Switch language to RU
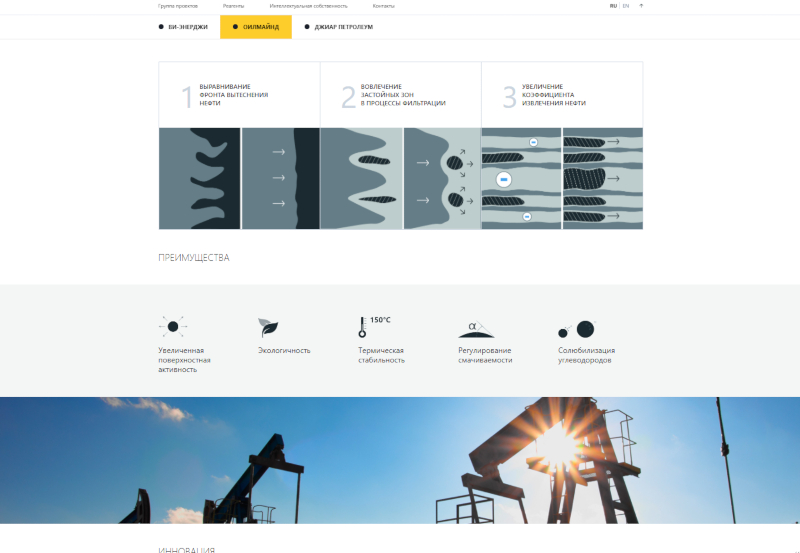 pyautogui.click(x=613, y=6)
